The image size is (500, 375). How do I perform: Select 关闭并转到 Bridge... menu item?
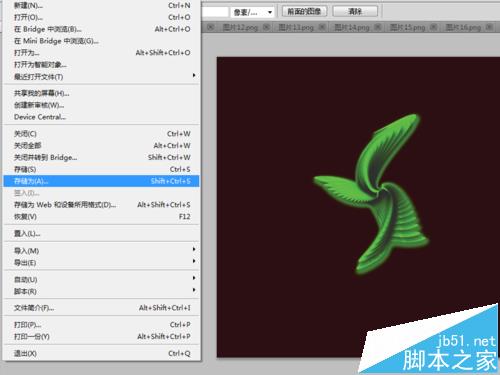[x=101, y=157]
